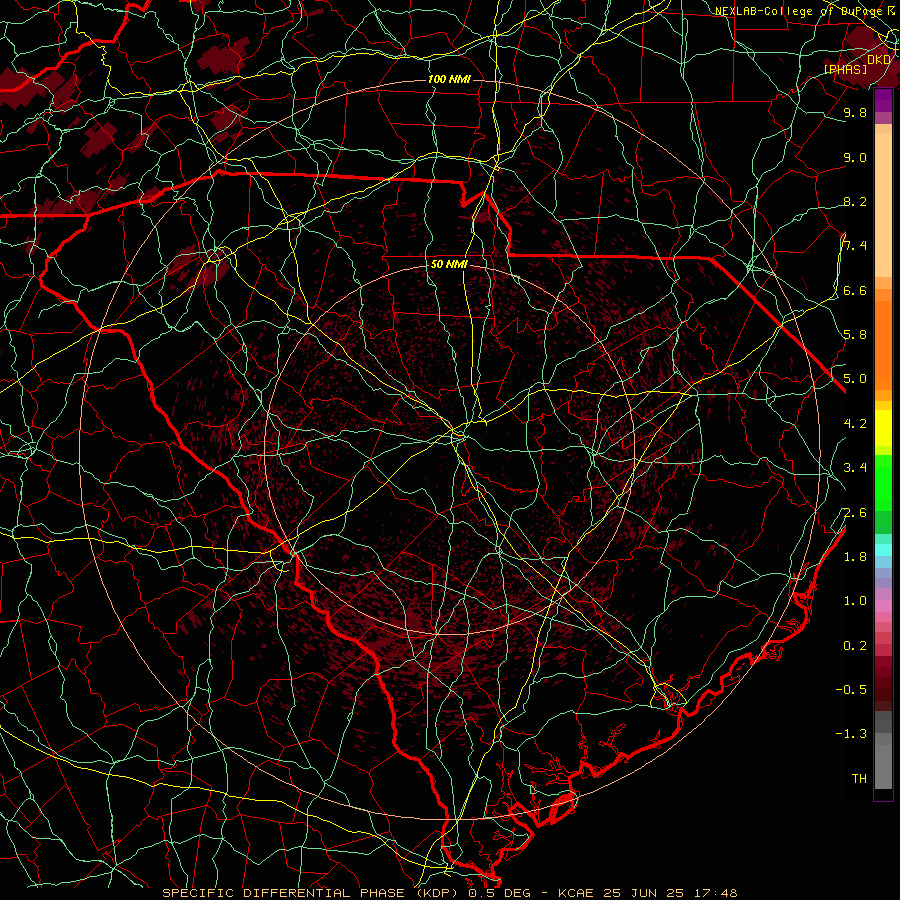Click the -0.5 value on the color scale
Screen dimensions: 900x900
[851, 689]
